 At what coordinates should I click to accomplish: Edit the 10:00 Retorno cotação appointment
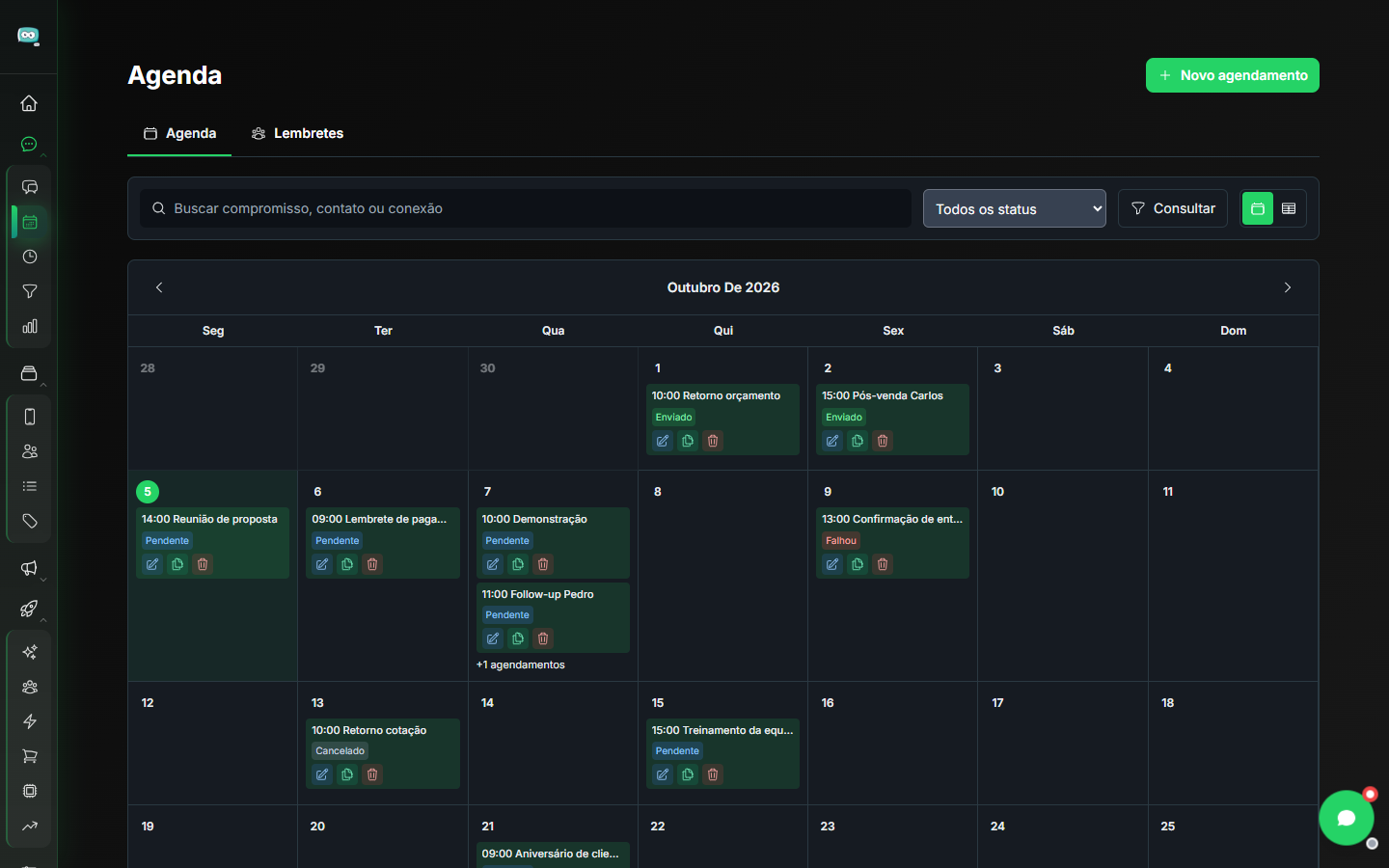point(322,774)
